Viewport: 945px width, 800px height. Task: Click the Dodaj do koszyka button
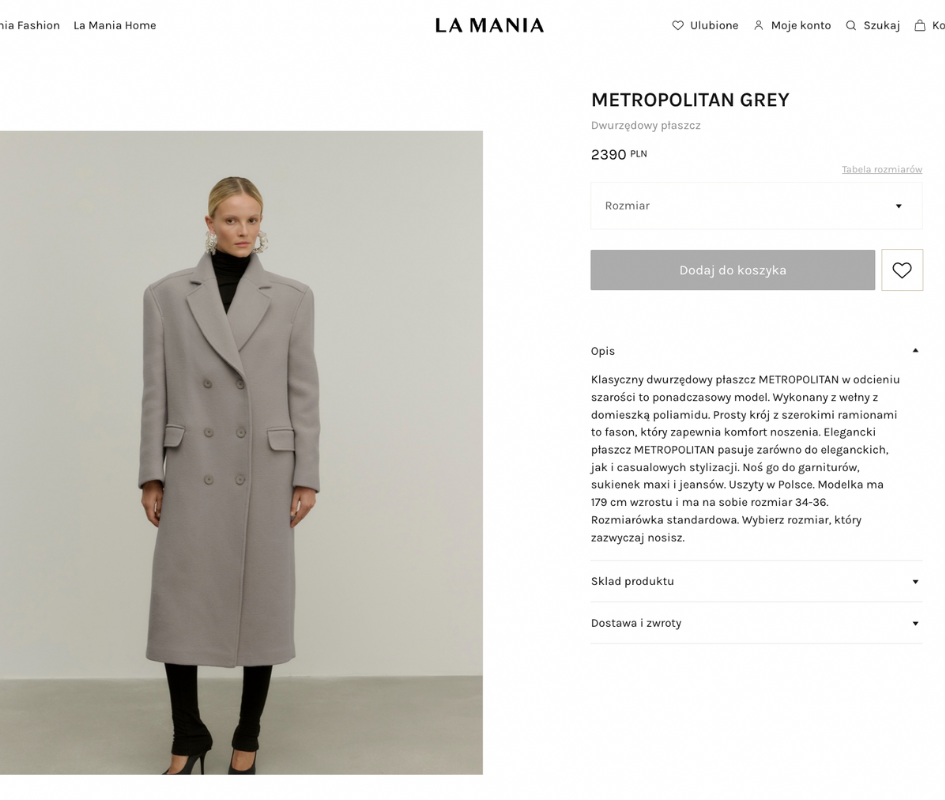point(733,270)
